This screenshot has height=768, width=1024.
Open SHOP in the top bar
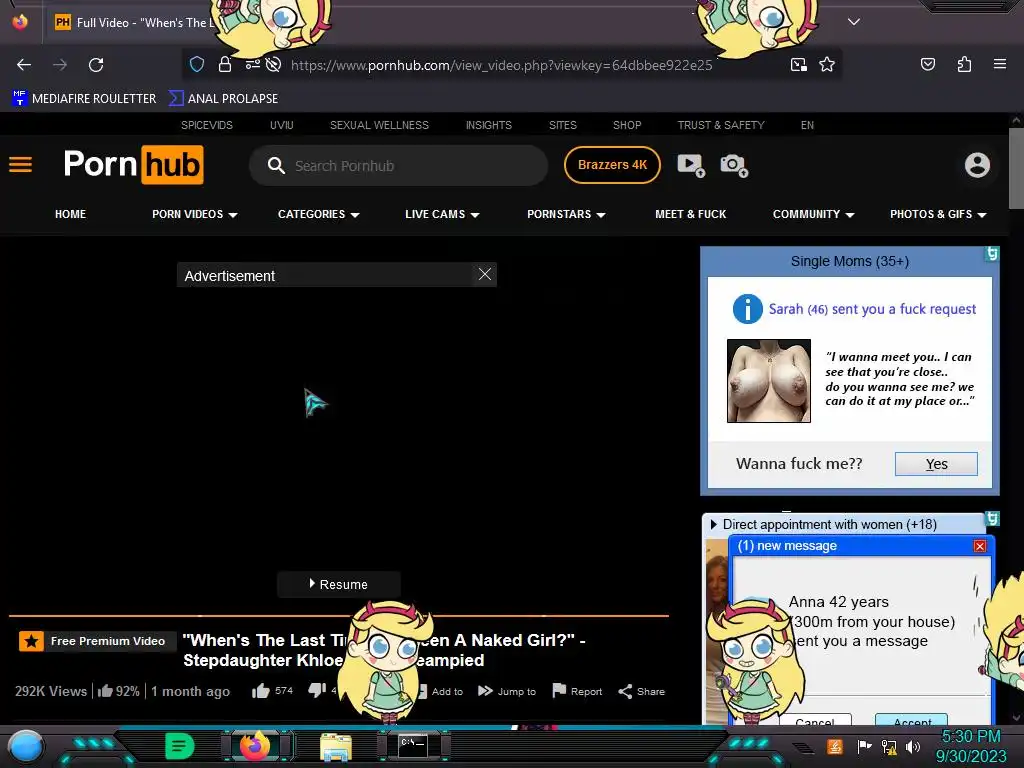627,125
